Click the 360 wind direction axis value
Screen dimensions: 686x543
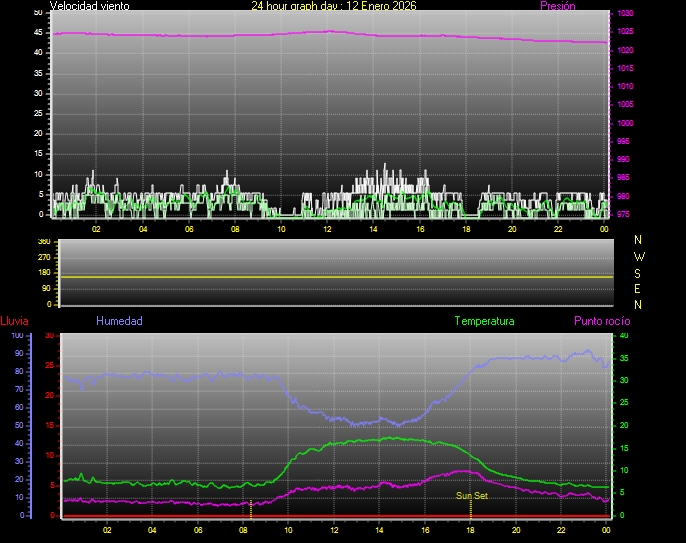(43, 242)
